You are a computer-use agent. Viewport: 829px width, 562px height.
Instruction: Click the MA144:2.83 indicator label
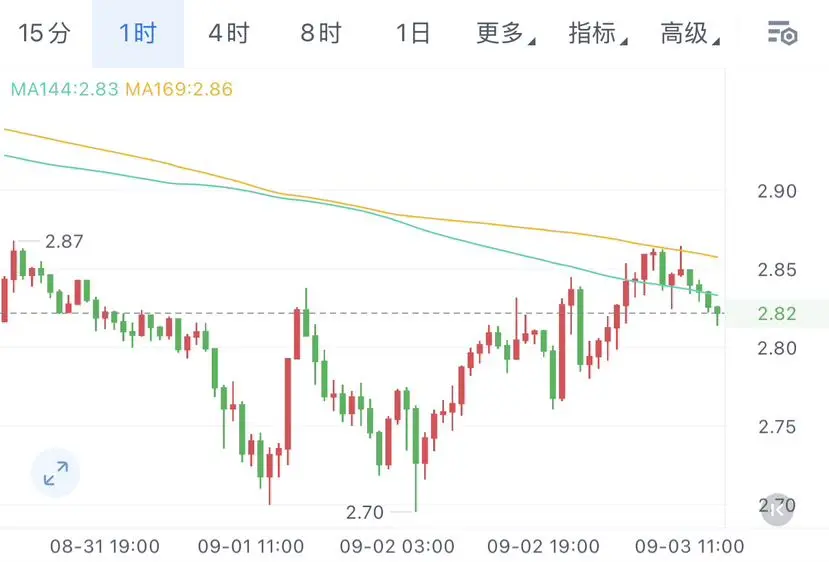(65, 89)
